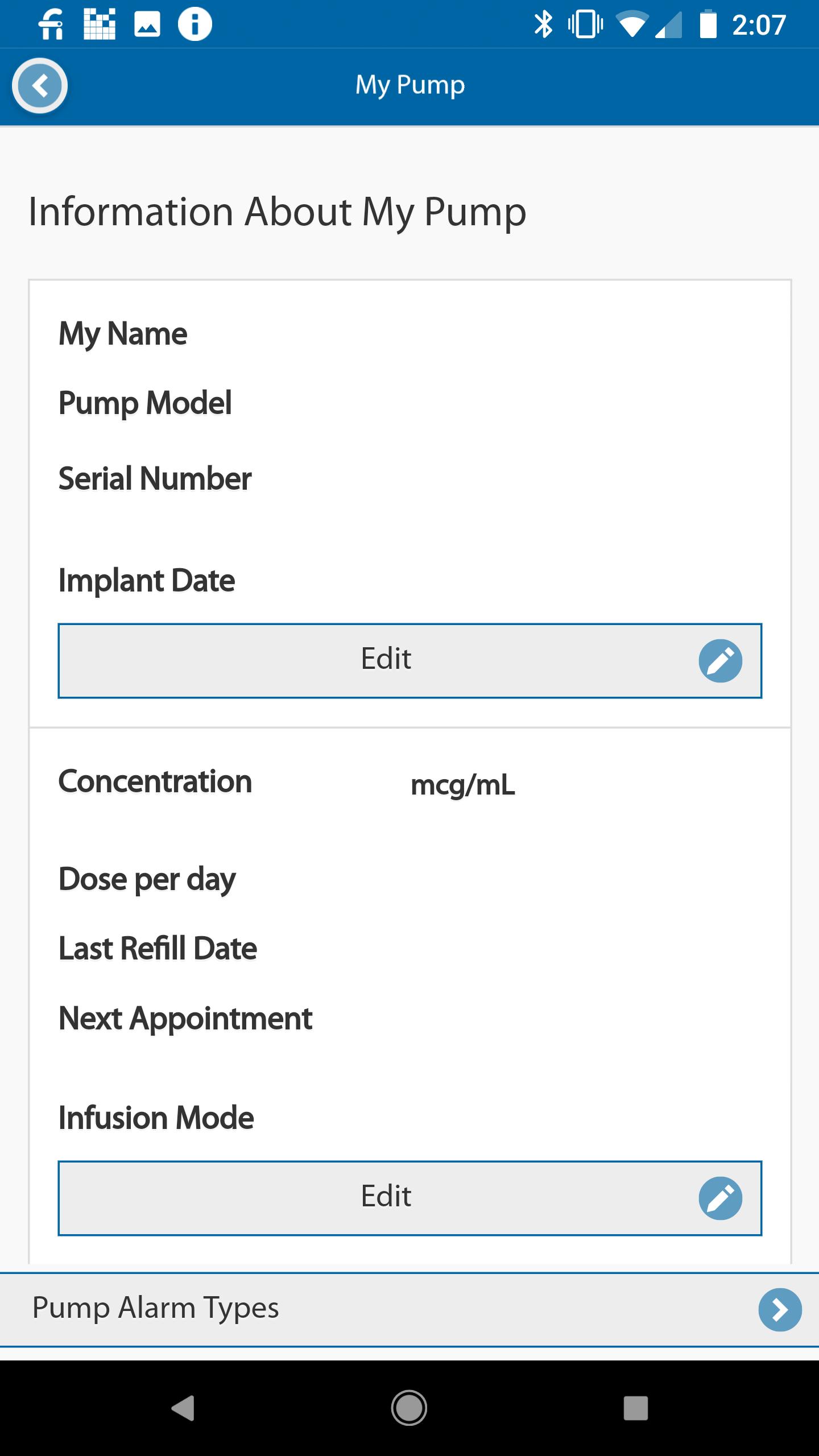
Task: Edit name and pump details
Action: pos(387,660)
